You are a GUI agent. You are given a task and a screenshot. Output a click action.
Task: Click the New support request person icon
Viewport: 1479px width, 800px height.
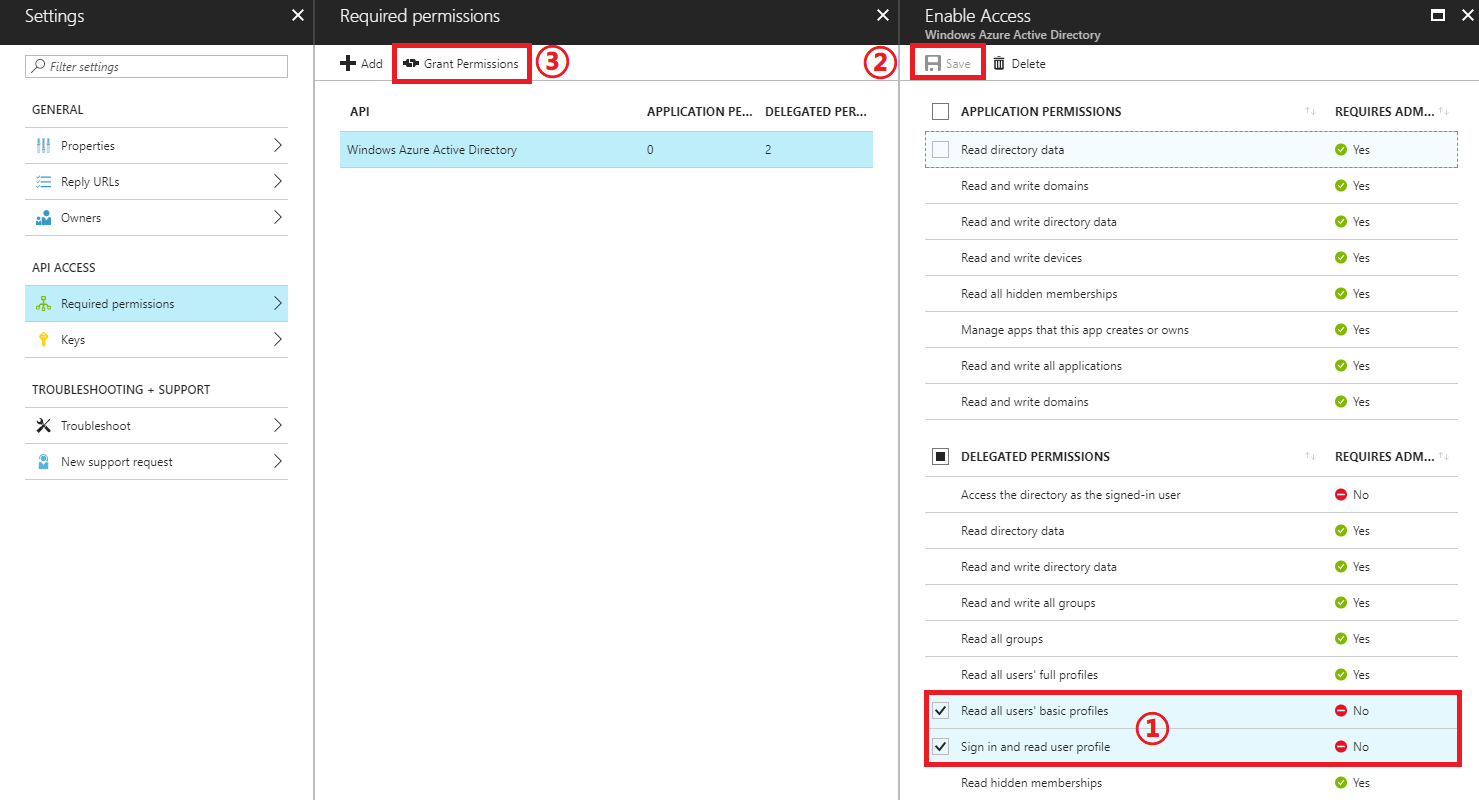pos(43,462)
